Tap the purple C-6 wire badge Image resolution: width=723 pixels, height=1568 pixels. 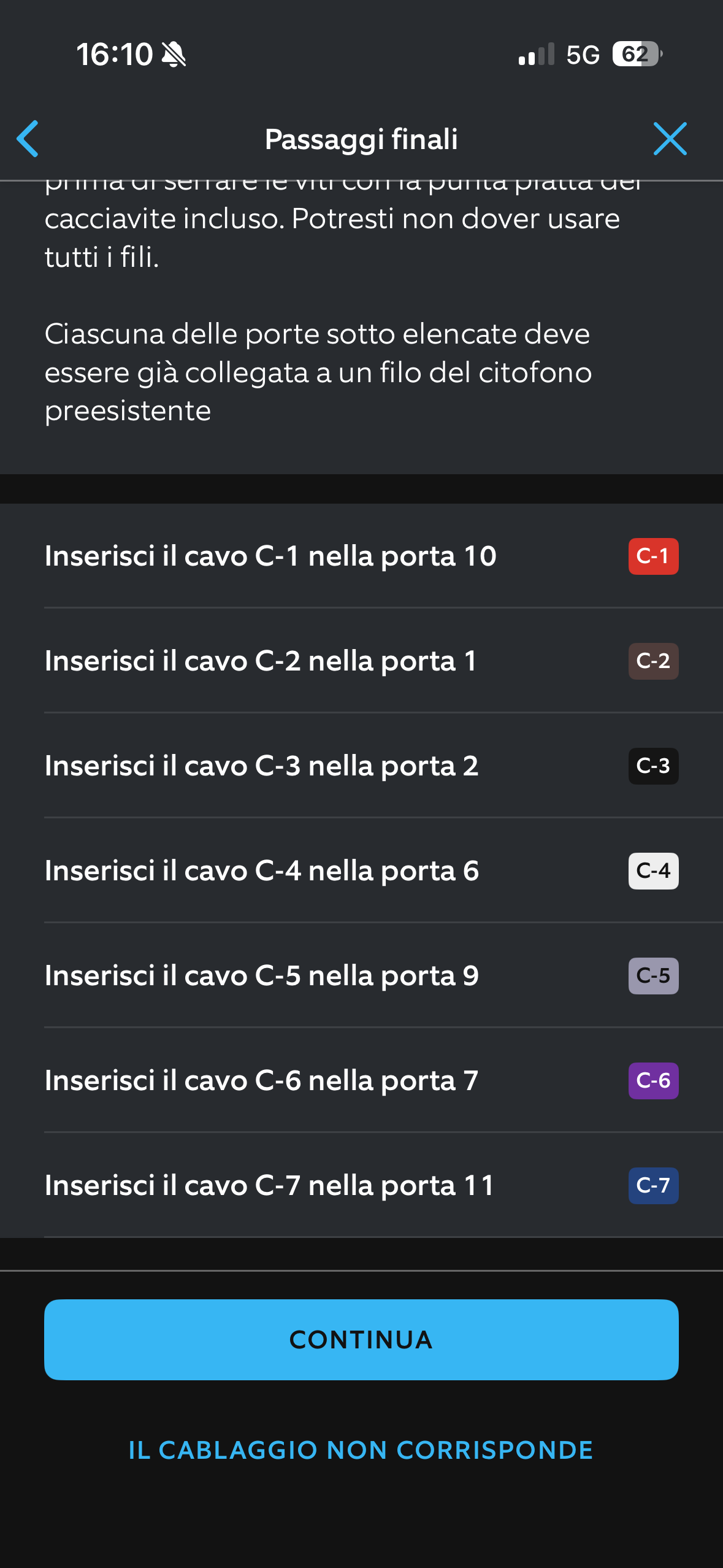653,1081
